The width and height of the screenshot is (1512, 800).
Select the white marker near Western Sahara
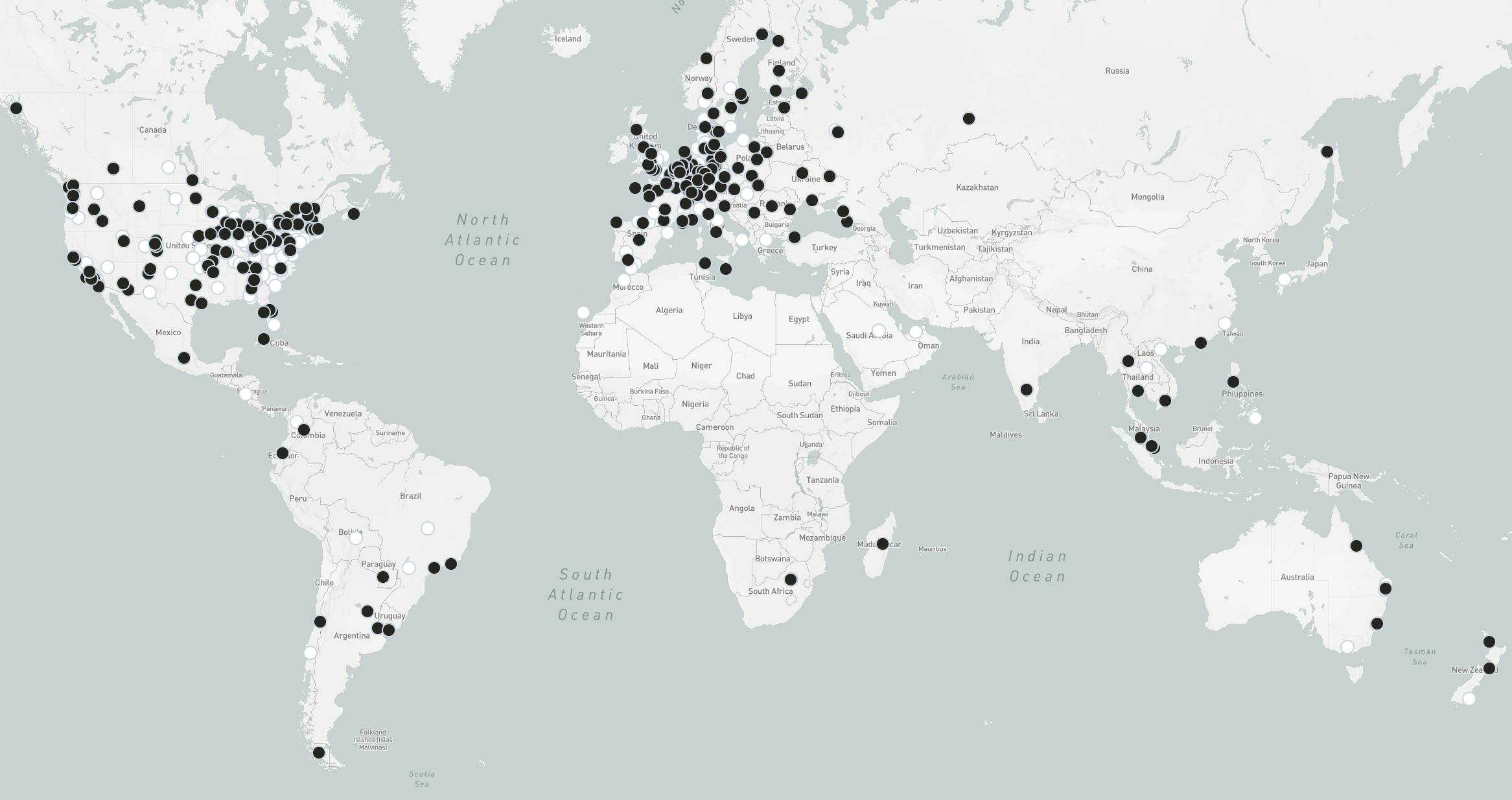point(583,312)
